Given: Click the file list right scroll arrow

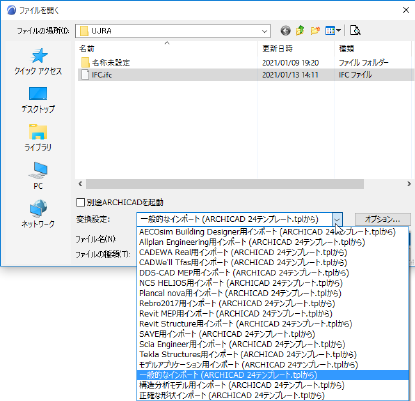Looking at the screenshot, I should [409, 184].
